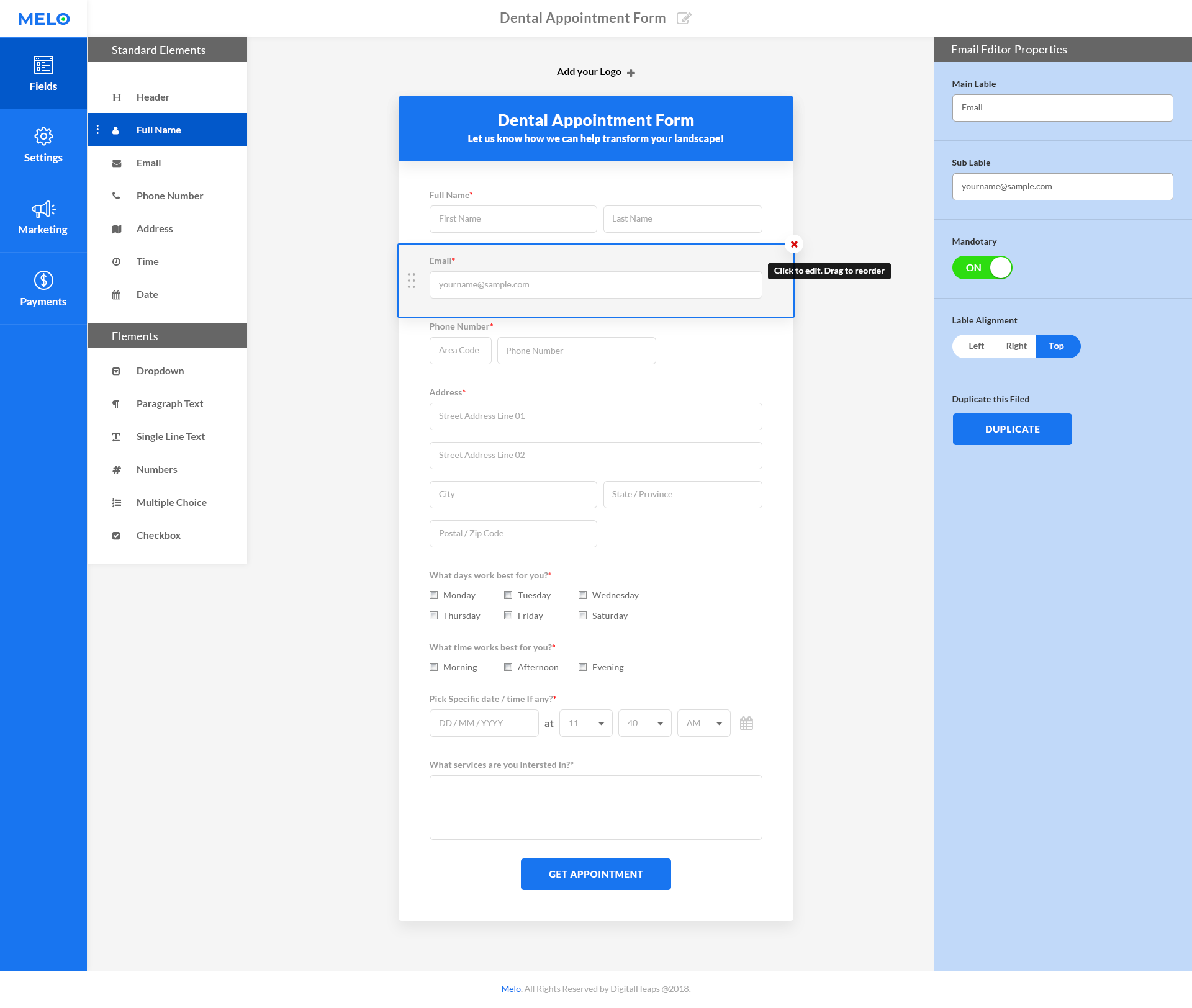This screenshot has width=1192, height=1008.
Task: Remove Email field with red X icon
Action: (794, 244)
